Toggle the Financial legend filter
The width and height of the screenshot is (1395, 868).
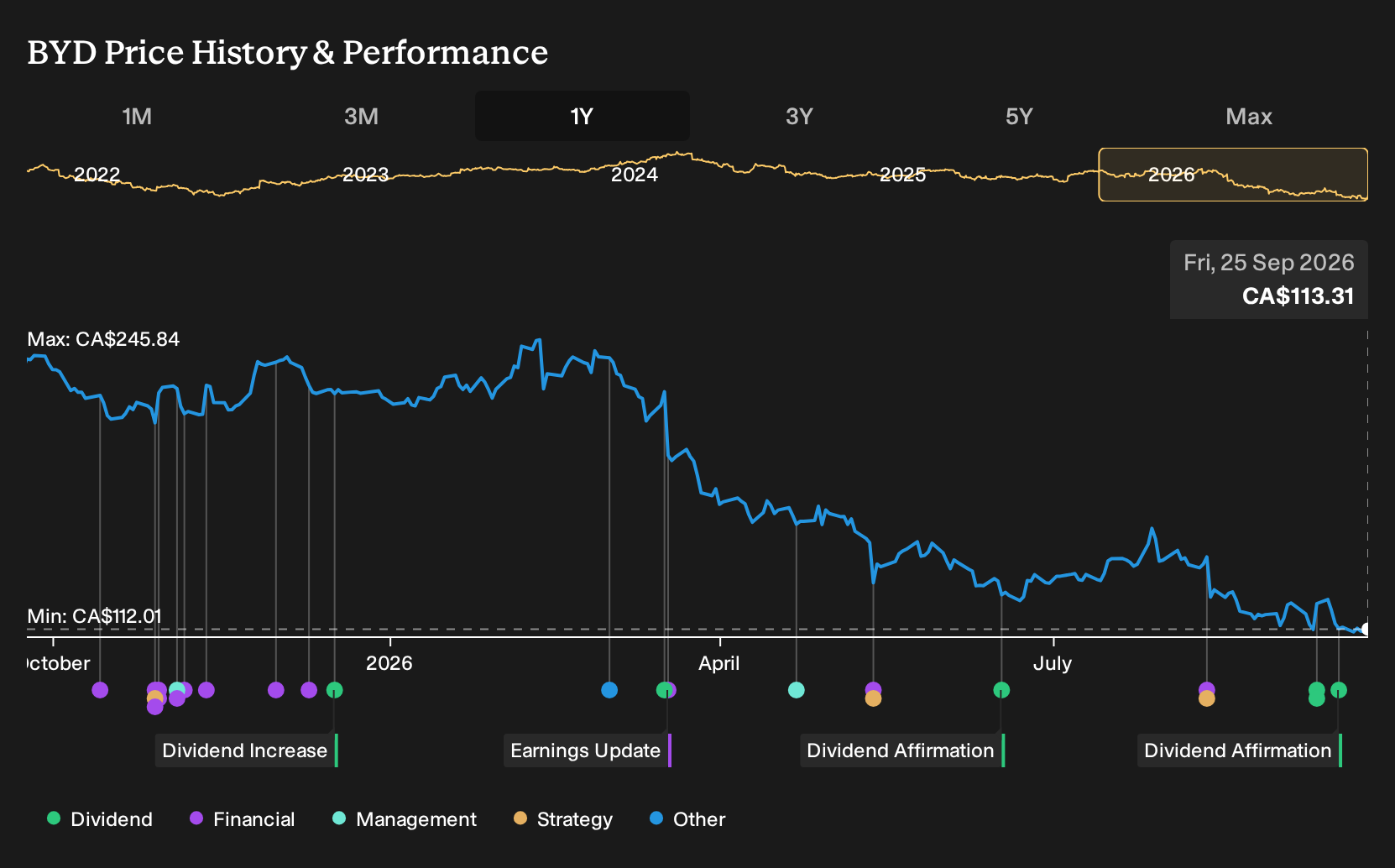click(243, 819)
